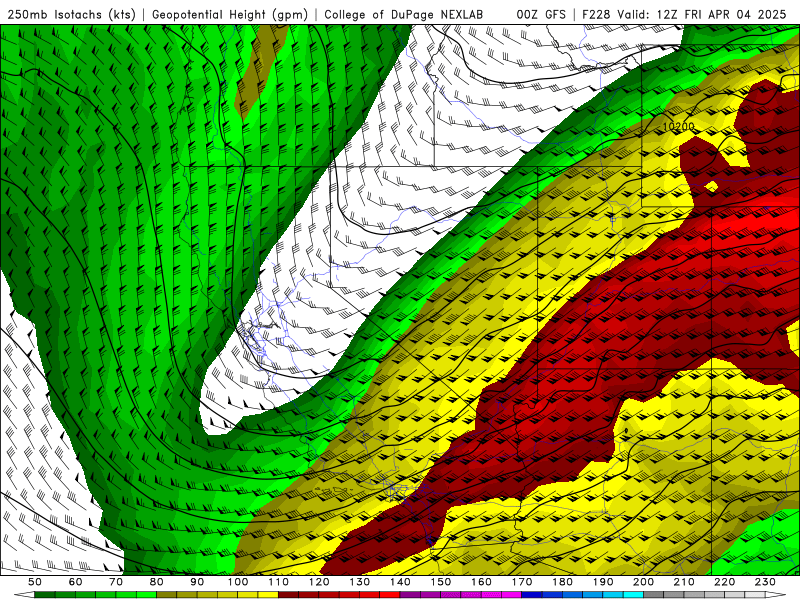Click the 'College of DuPage NEXLAB' label

404,15
